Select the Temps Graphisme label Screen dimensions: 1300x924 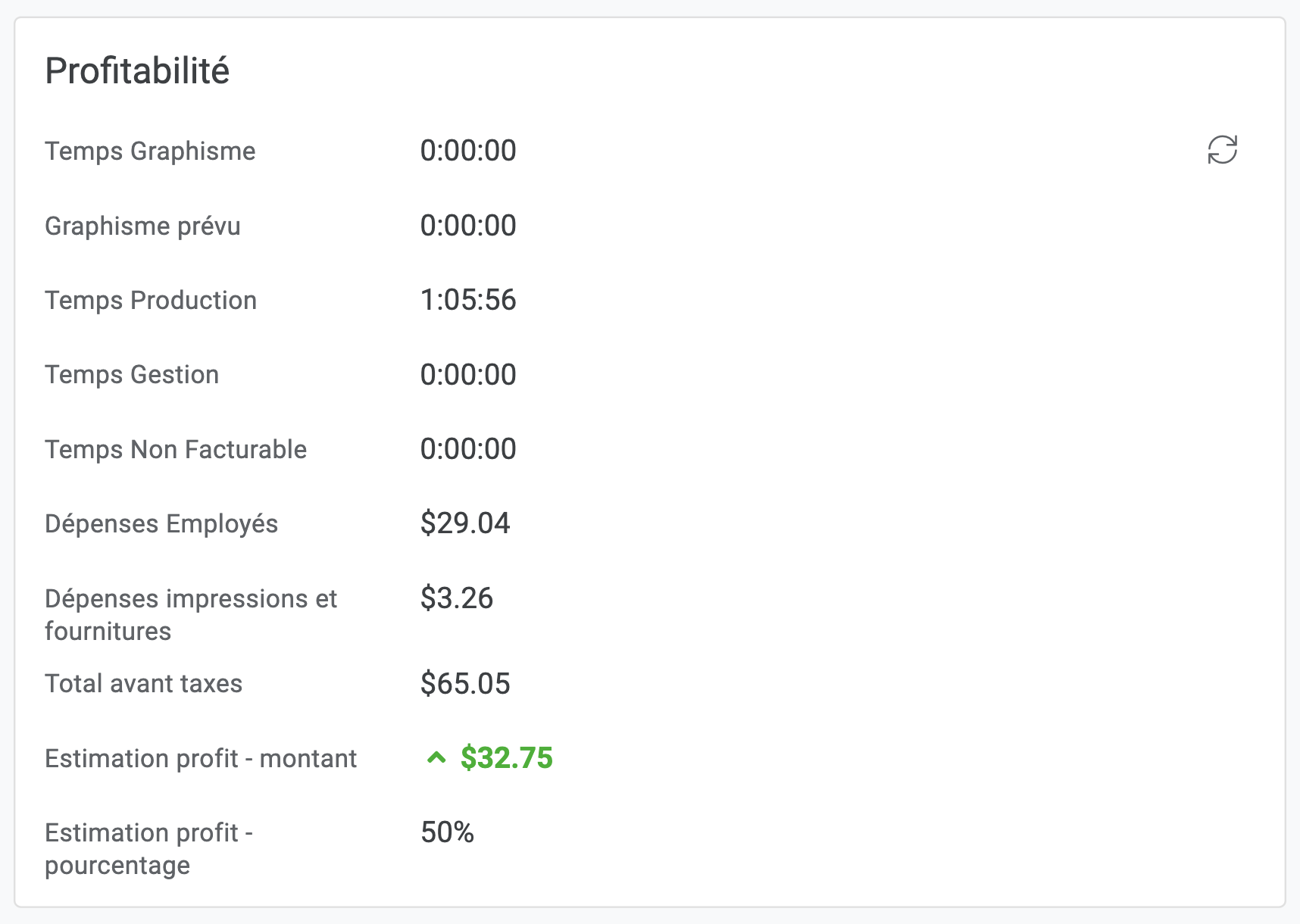tap(150, 151)
